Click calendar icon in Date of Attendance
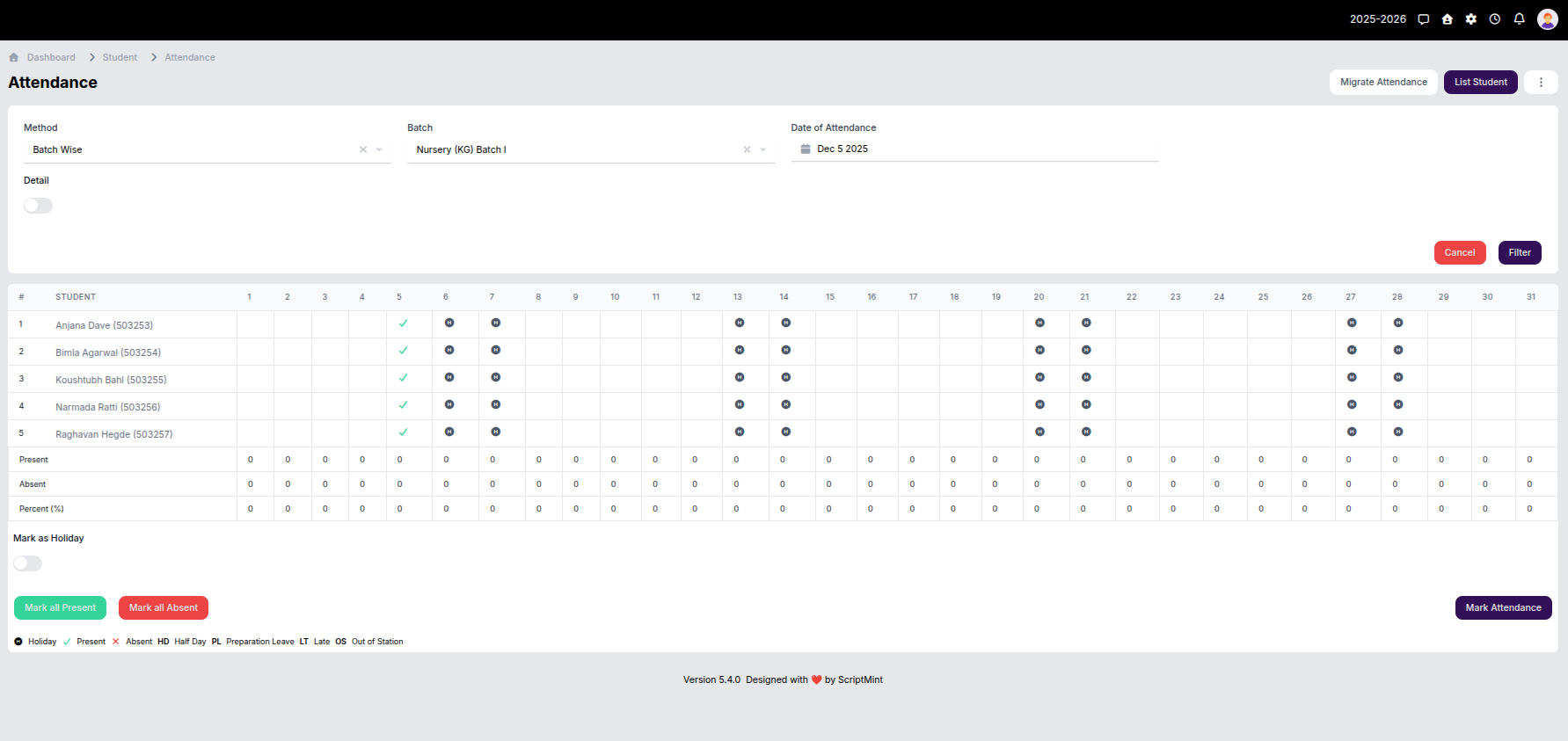The width and height of the screenshot is (1568, 741). [x=805, y=149]
